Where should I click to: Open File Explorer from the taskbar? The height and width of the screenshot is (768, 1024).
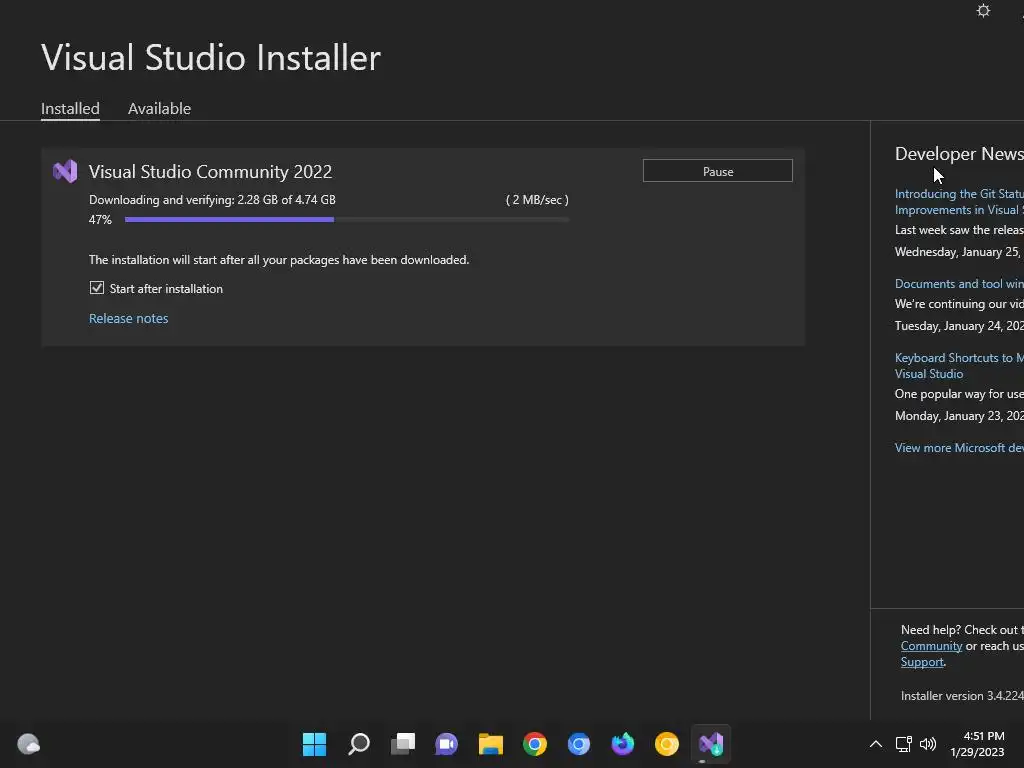point(490,744)
